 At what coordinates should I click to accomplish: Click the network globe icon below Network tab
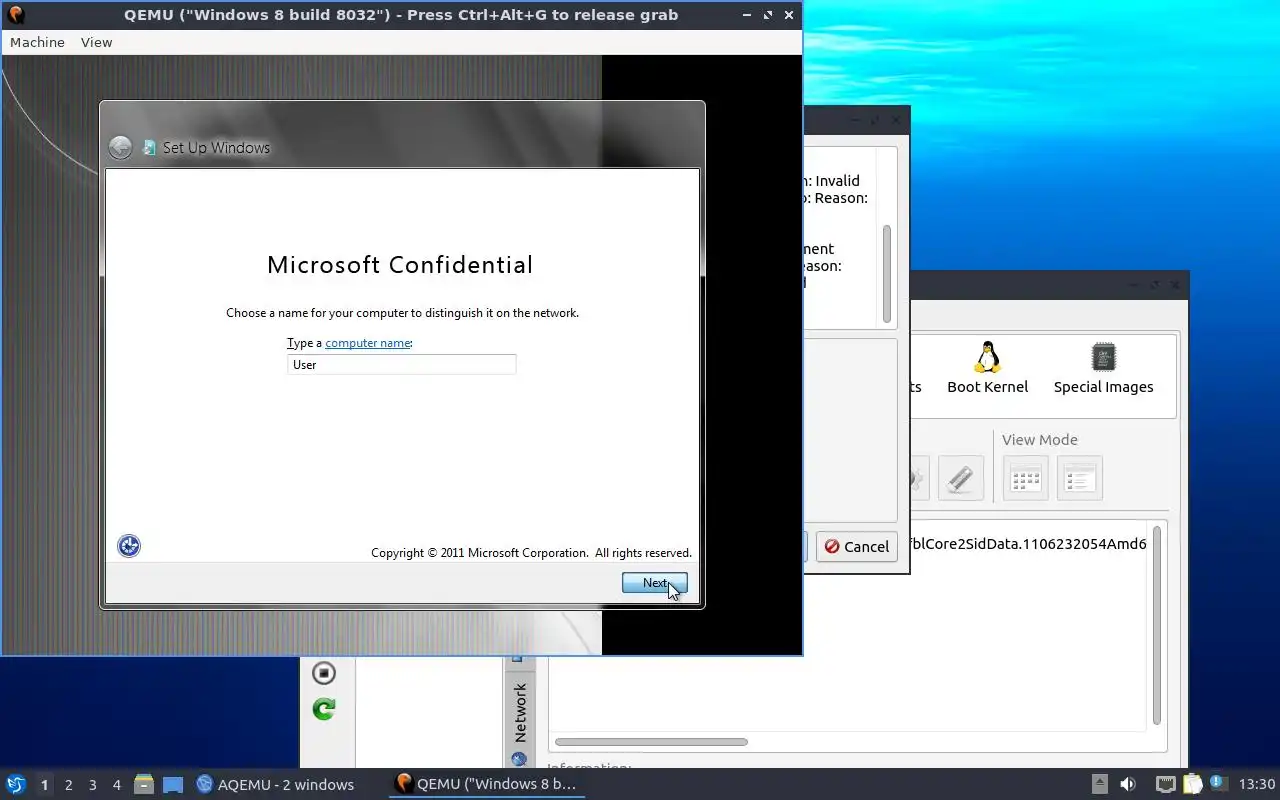tap(519, 760)
